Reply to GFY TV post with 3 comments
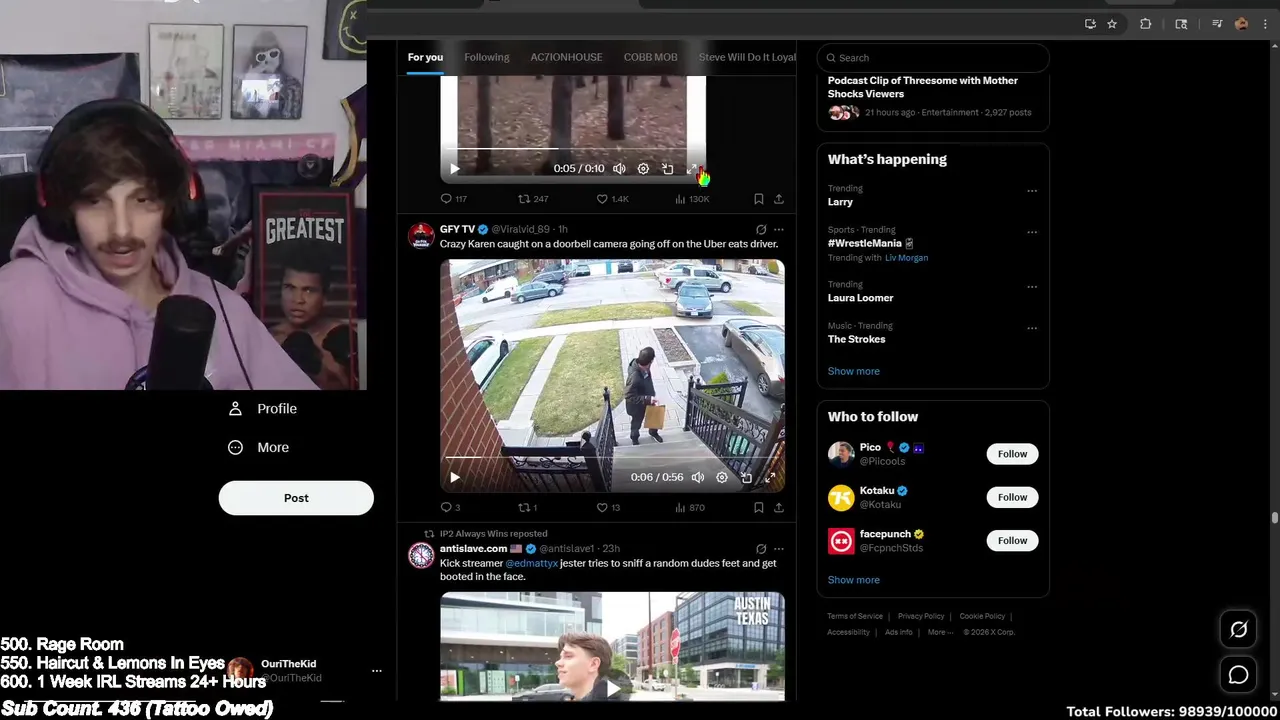This screenshot has height=720, width=1280. (451, 507)
